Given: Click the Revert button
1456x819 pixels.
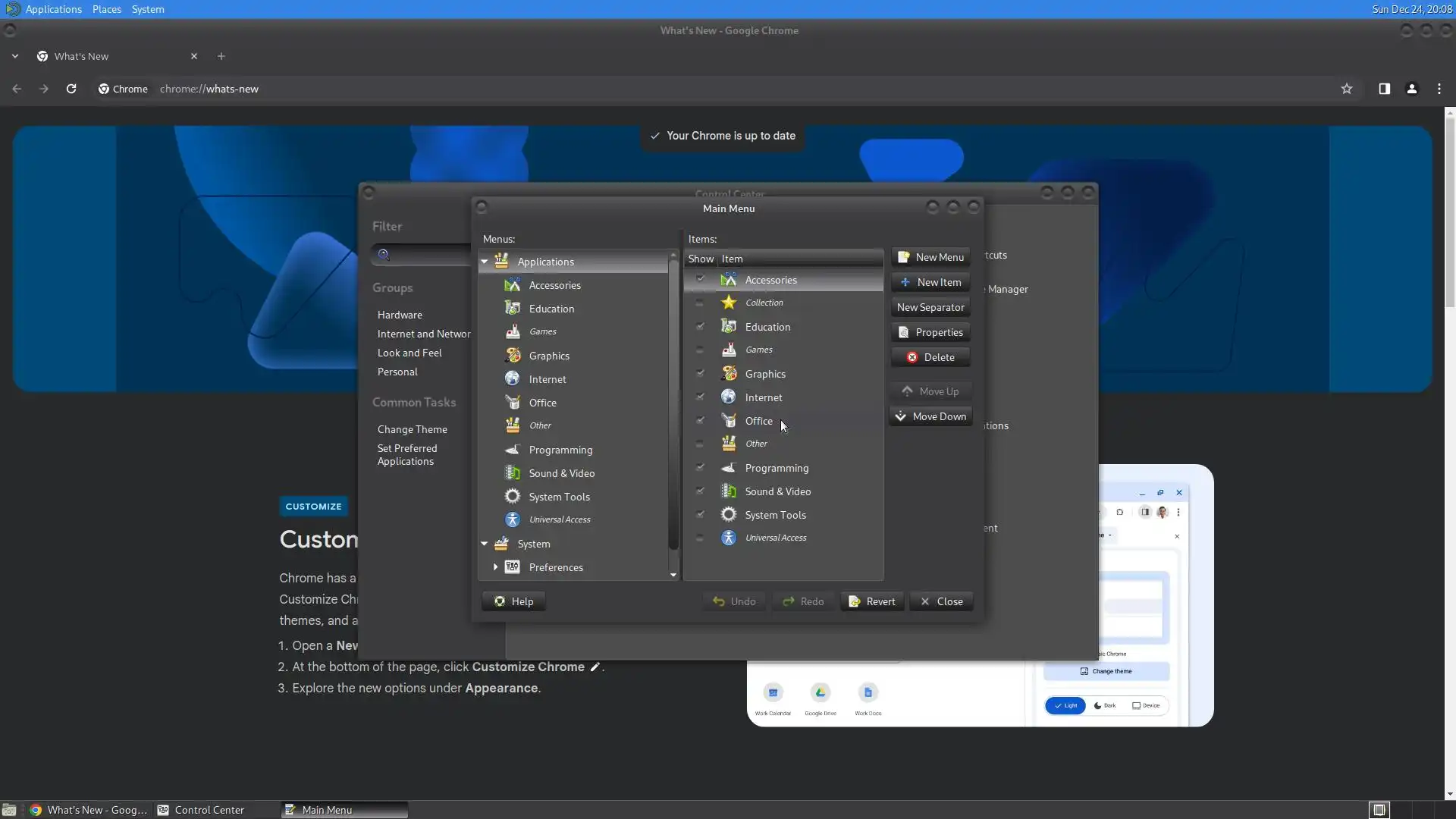Looking at the screenshot, I should 872,601.
